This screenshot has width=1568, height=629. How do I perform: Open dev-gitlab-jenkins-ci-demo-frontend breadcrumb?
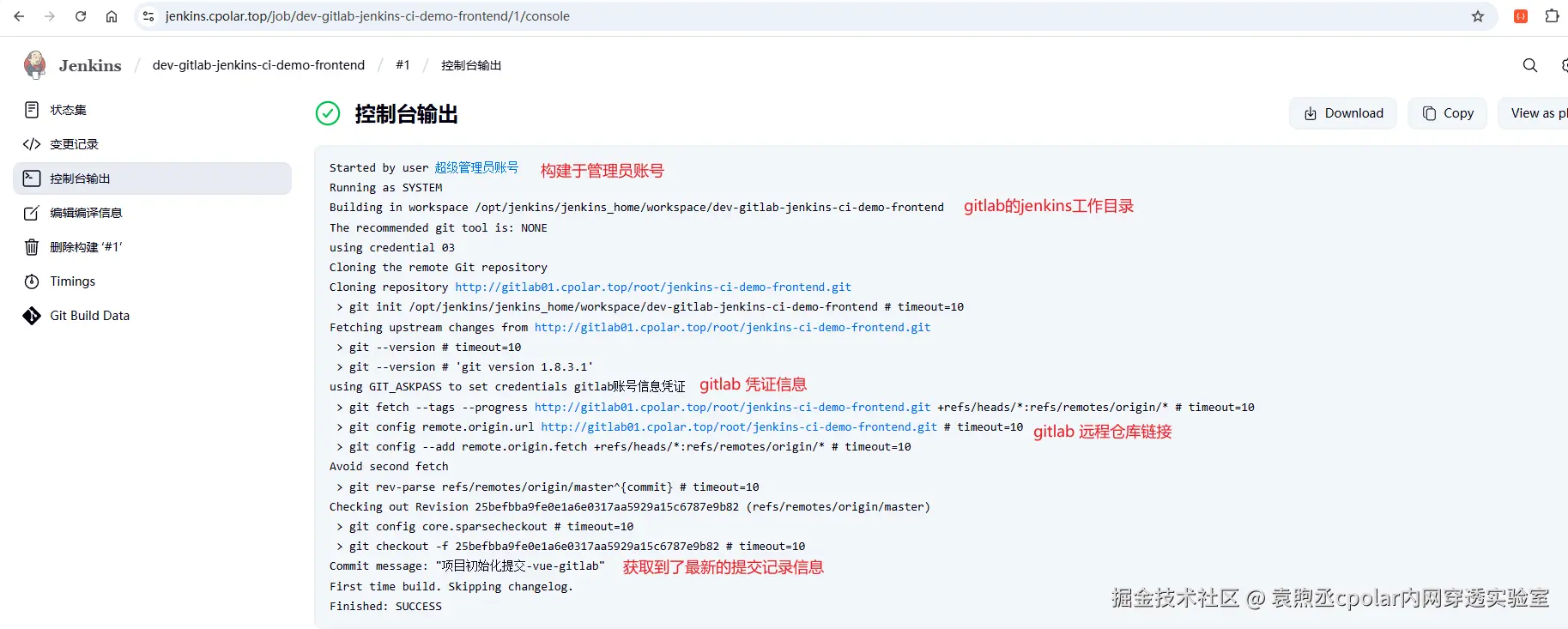(x=258, y=65)
